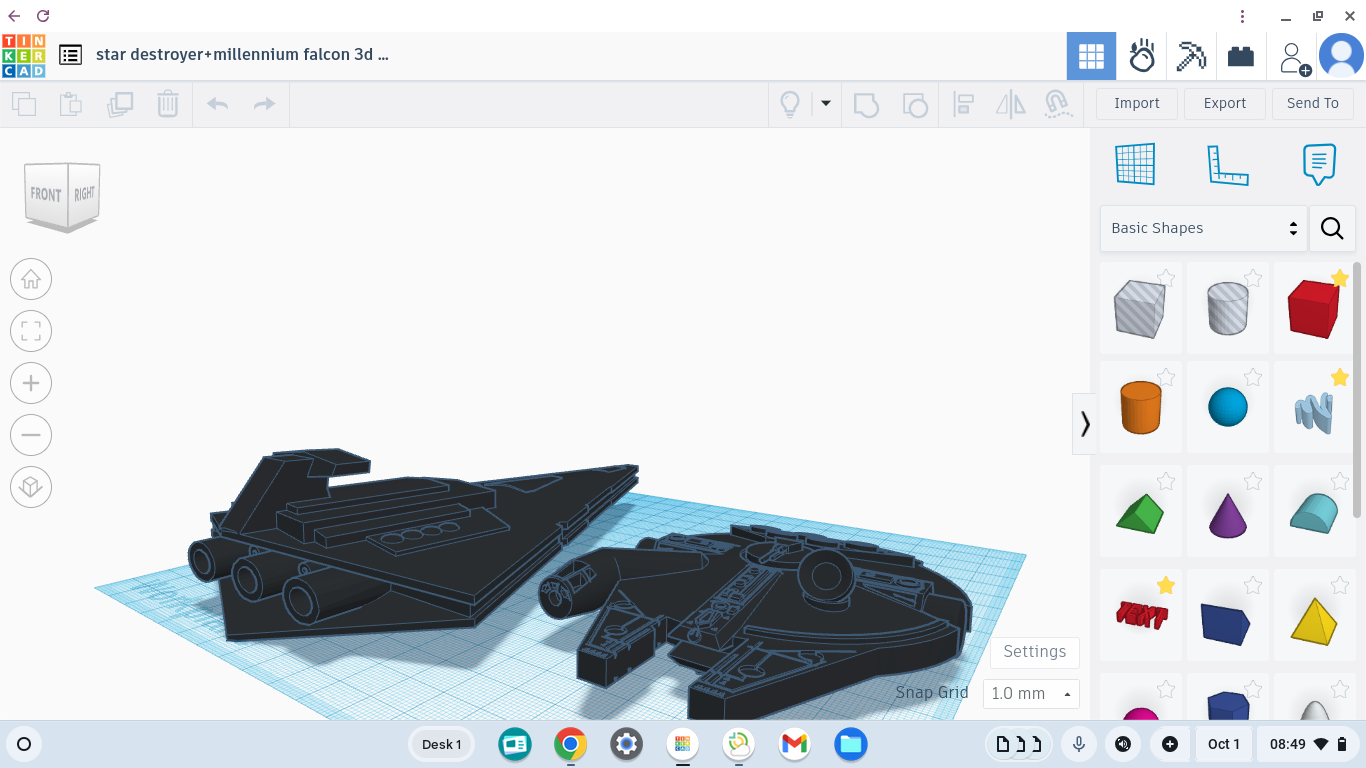Invite people to design icon
This screenshot has width=1366, height=768.
pyautogui.click(x=1295, y=58)
